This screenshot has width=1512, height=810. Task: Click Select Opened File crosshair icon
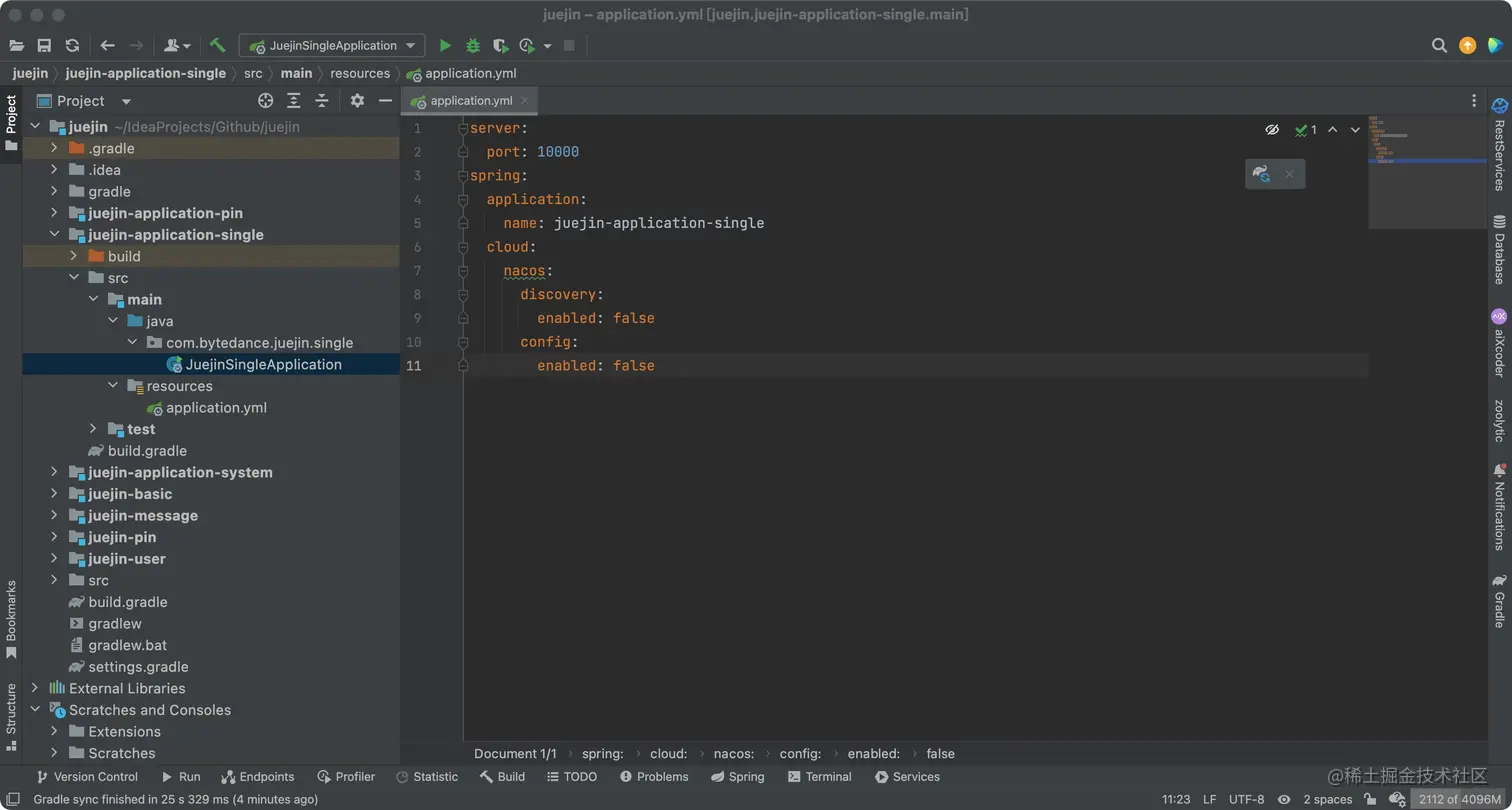pyautogui.click(x=265, y=101)
